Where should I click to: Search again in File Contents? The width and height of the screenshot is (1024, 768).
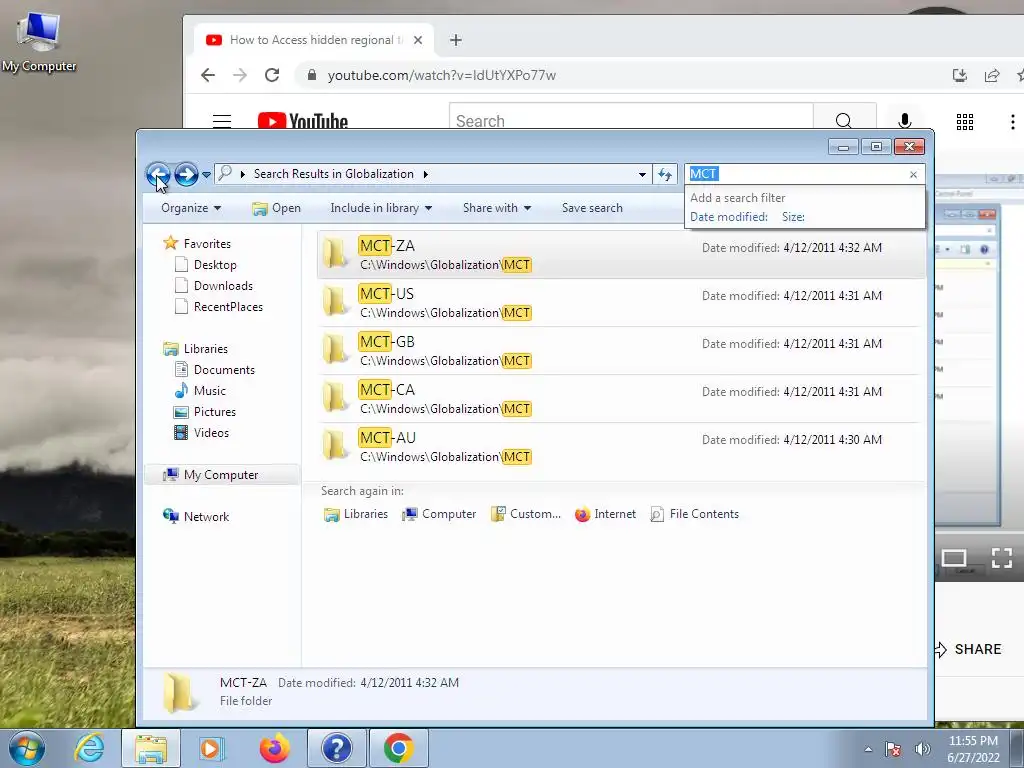[x=695, y=515]
